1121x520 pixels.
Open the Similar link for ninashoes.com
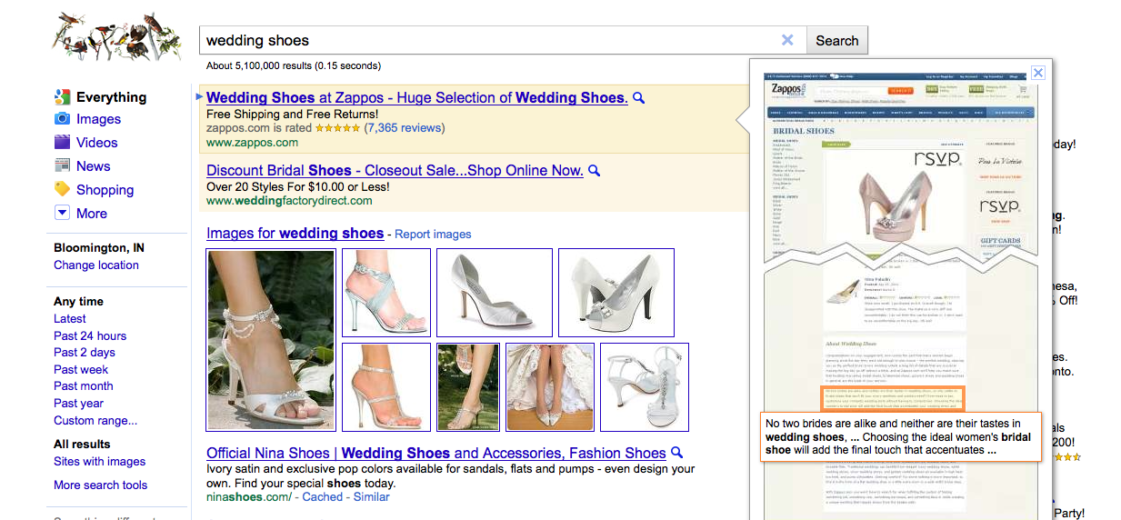coord(370,496)
